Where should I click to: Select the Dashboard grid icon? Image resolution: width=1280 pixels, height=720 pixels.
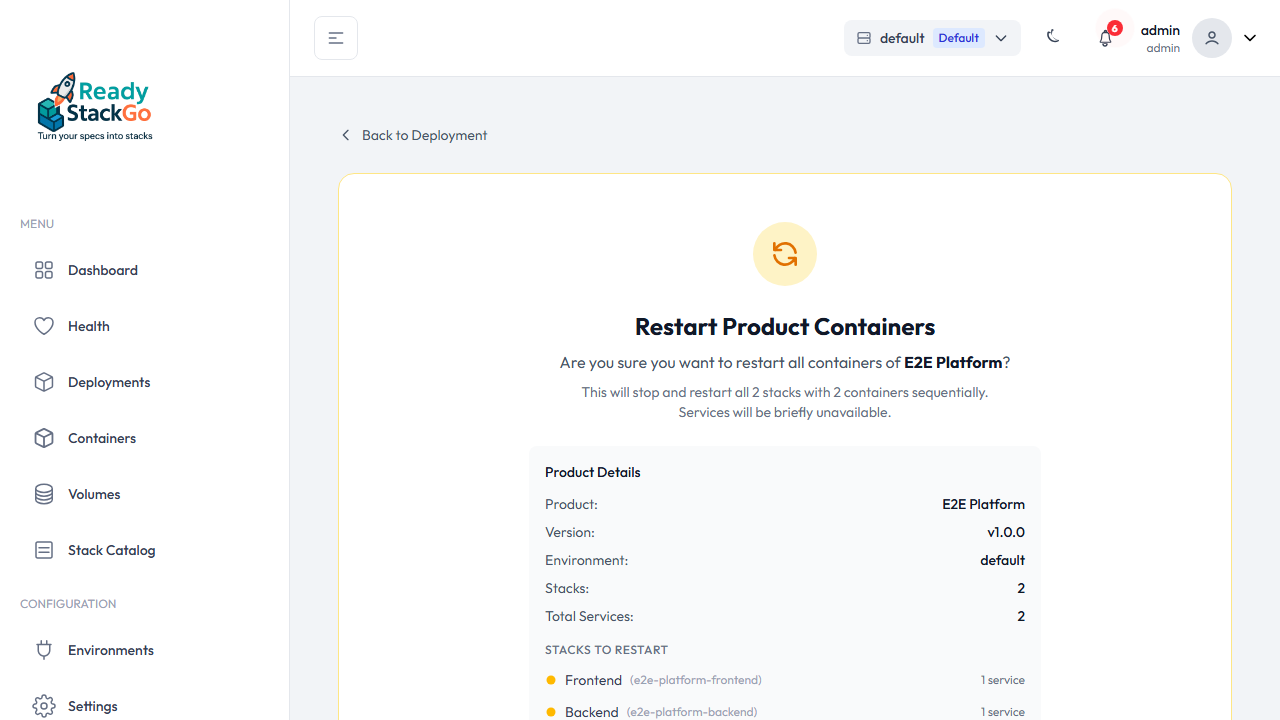click(44, 270)
